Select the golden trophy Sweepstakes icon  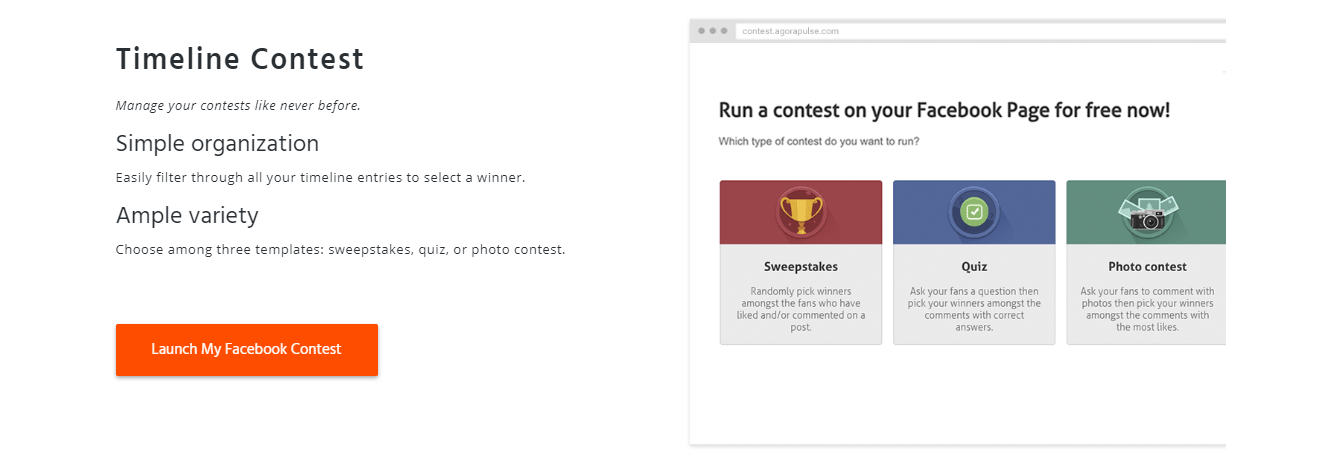(x=801, y=212)
